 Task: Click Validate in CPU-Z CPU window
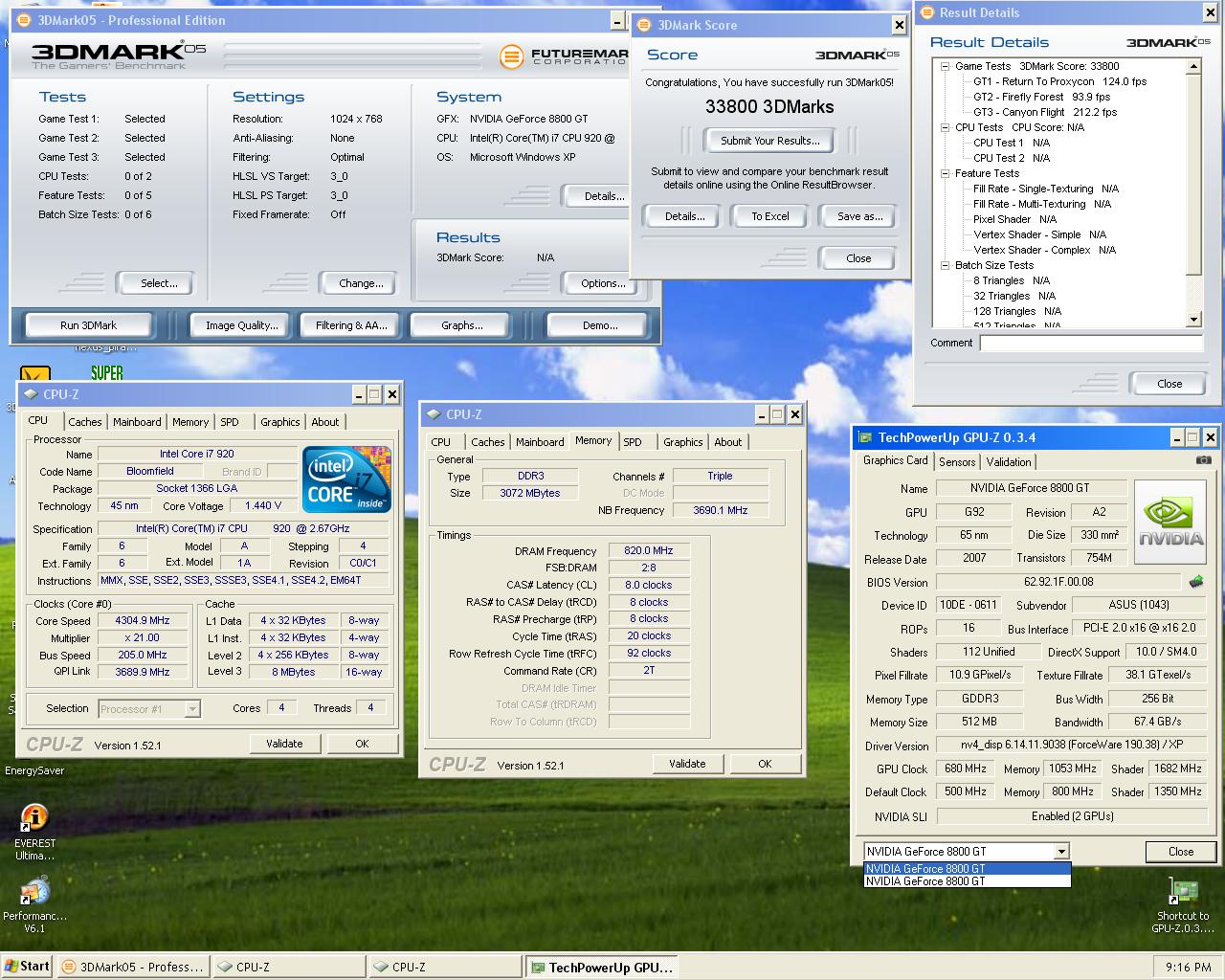[x=284, y=744]
